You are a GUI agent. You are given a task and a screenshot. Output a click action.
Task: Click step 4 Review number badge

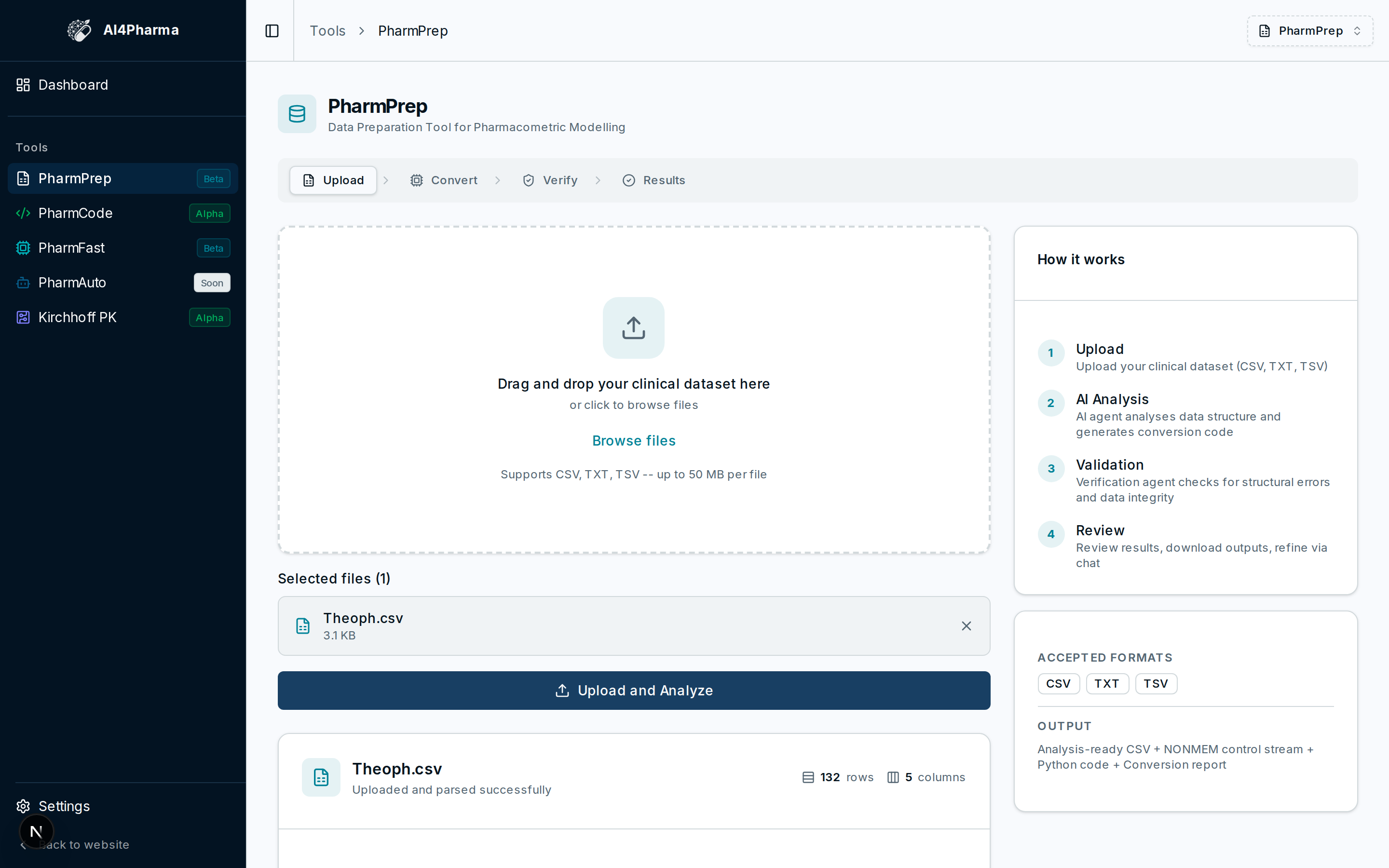coord(1051,534)
